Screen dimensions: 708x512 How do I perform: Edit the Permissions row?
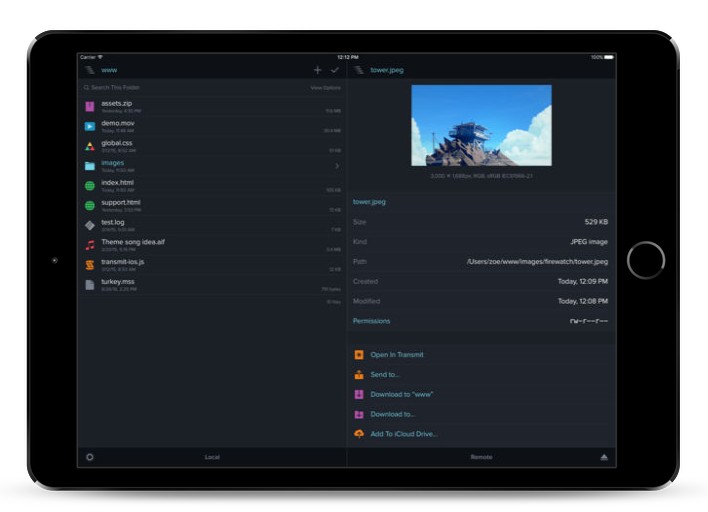click(481, 321)
